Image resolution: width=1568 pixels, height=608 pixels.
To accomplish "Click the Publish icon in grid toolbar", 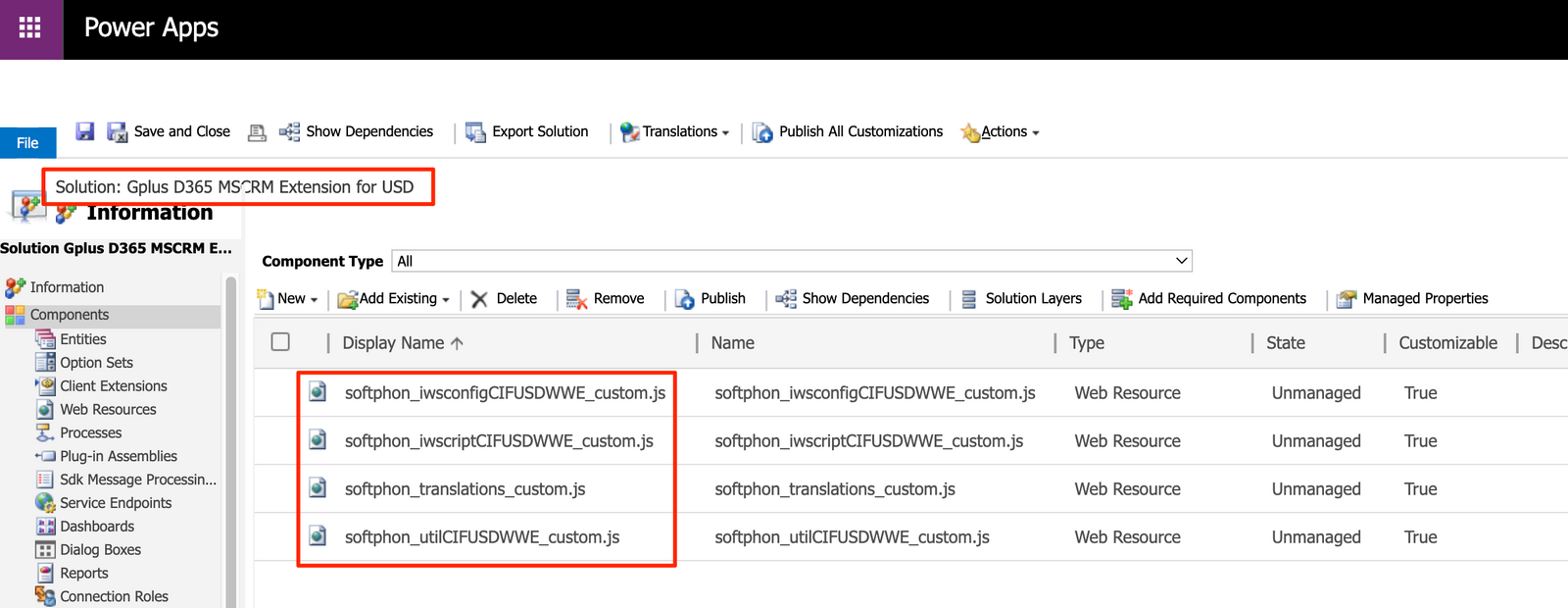I will (685, 299).
